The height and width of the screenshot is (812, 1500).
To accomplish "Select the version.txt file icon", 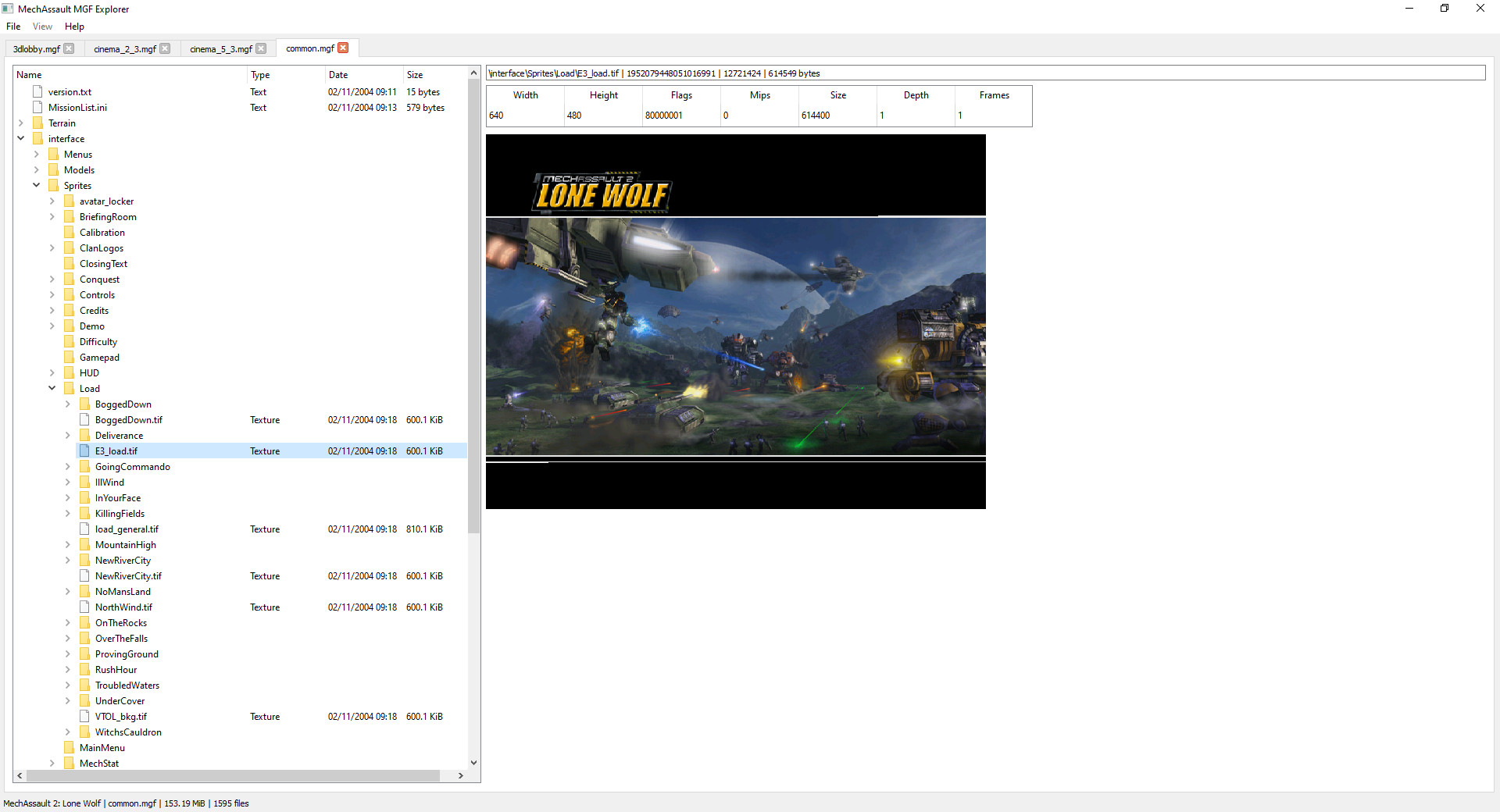I will point(37,92).
